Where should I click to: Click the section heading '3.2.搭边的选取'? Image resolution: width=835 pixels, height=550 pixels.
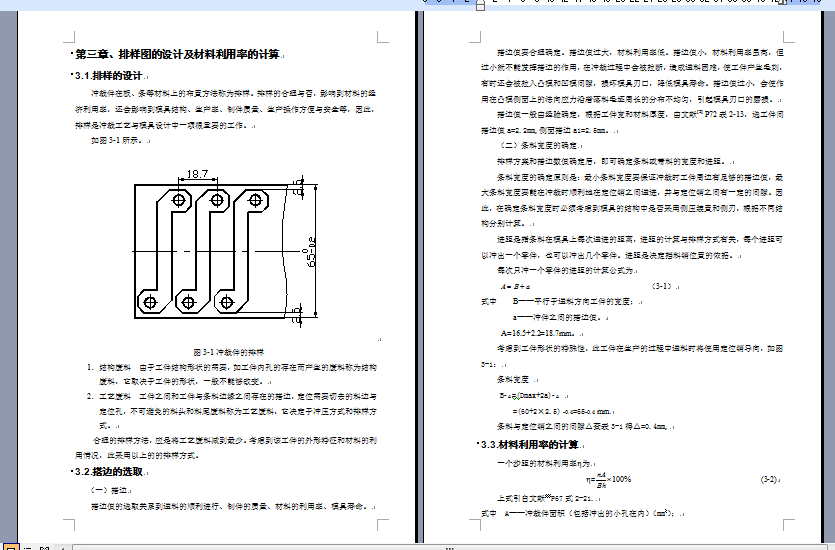(109, 472)
